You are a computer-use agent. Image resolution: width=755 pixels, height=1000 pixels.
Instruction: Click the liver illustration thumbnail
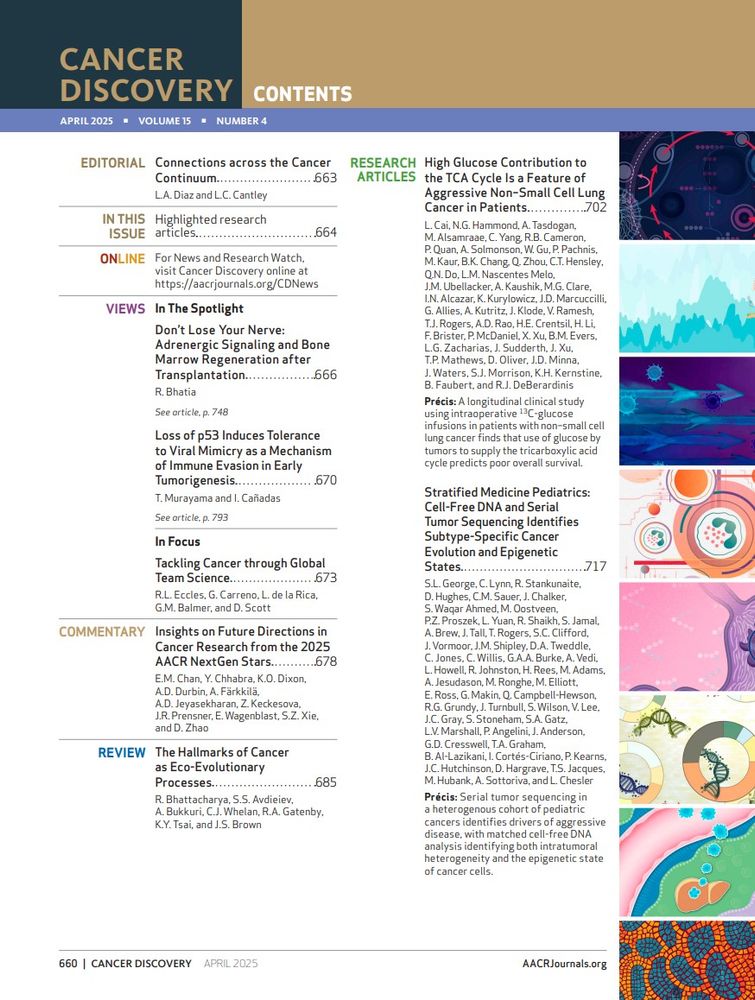[x=687, y=863]
